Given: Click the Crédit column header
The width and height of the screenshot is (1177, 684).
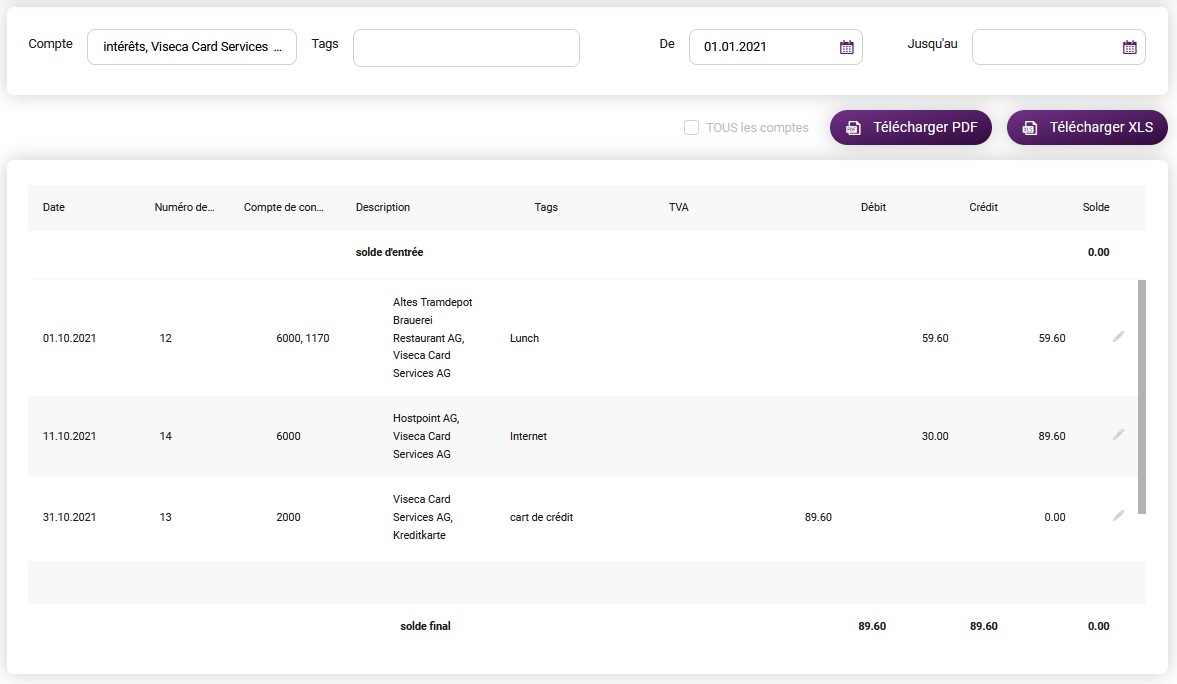Looking at the screenshot, I should point(983,207).
